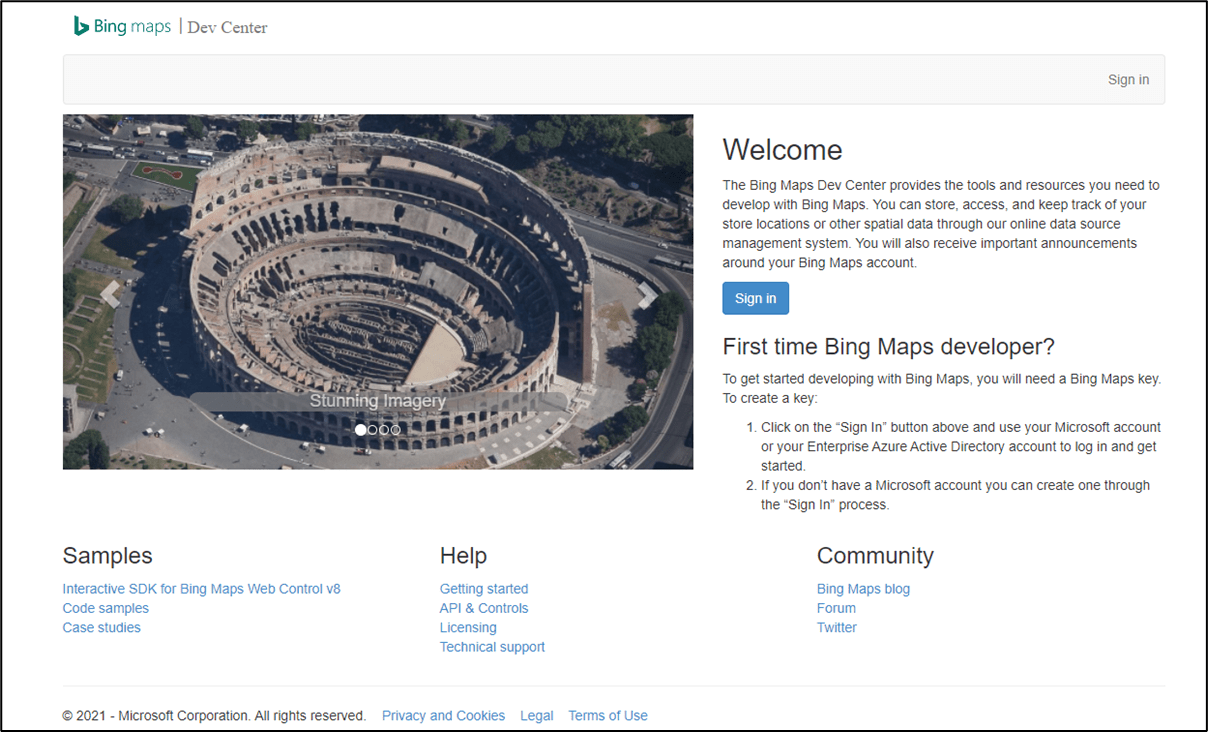
Task: Click the Stunning Imagery caption
Action: (x=378, y=401)
